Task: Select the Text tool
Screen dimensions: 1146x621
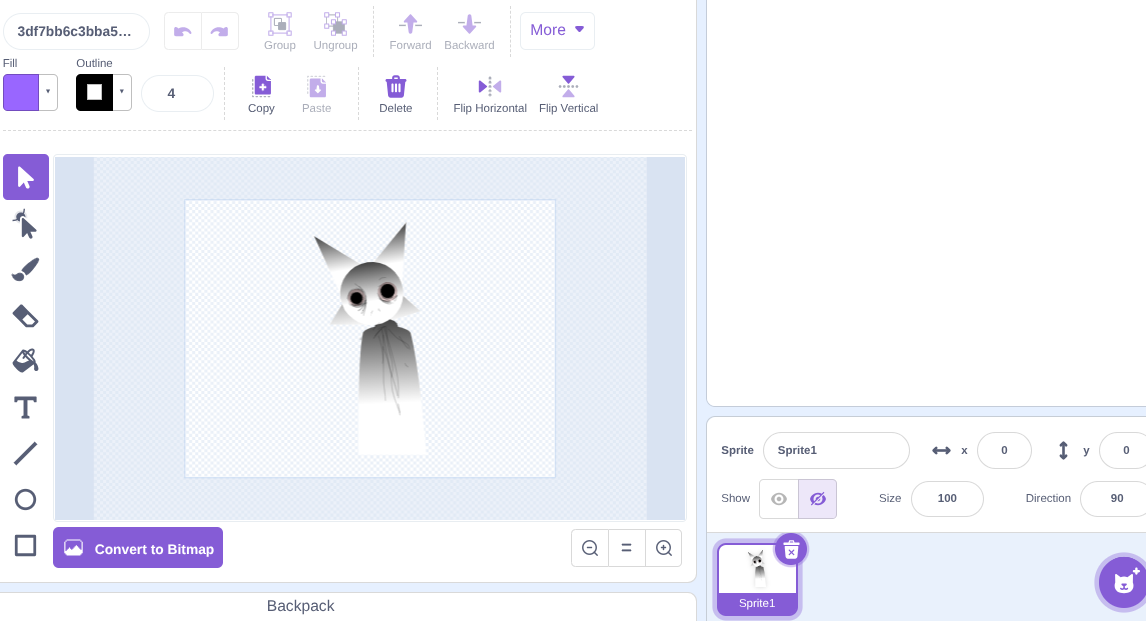Action: pyautogui.click(x=26, y=408)
